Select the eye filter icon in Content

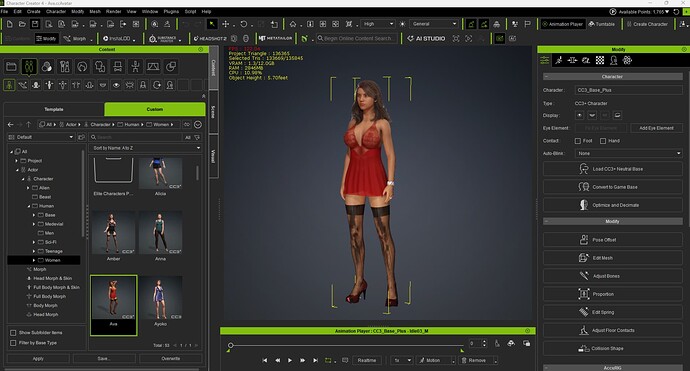click(x=116, y=85)
